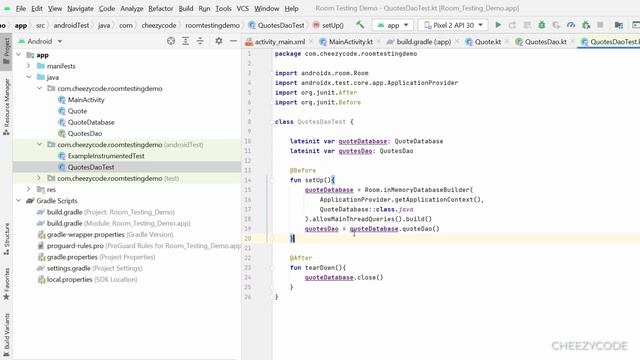The image size is (640, 360).
Task: Expand the manifests folder
Action: tap(29, 66)
